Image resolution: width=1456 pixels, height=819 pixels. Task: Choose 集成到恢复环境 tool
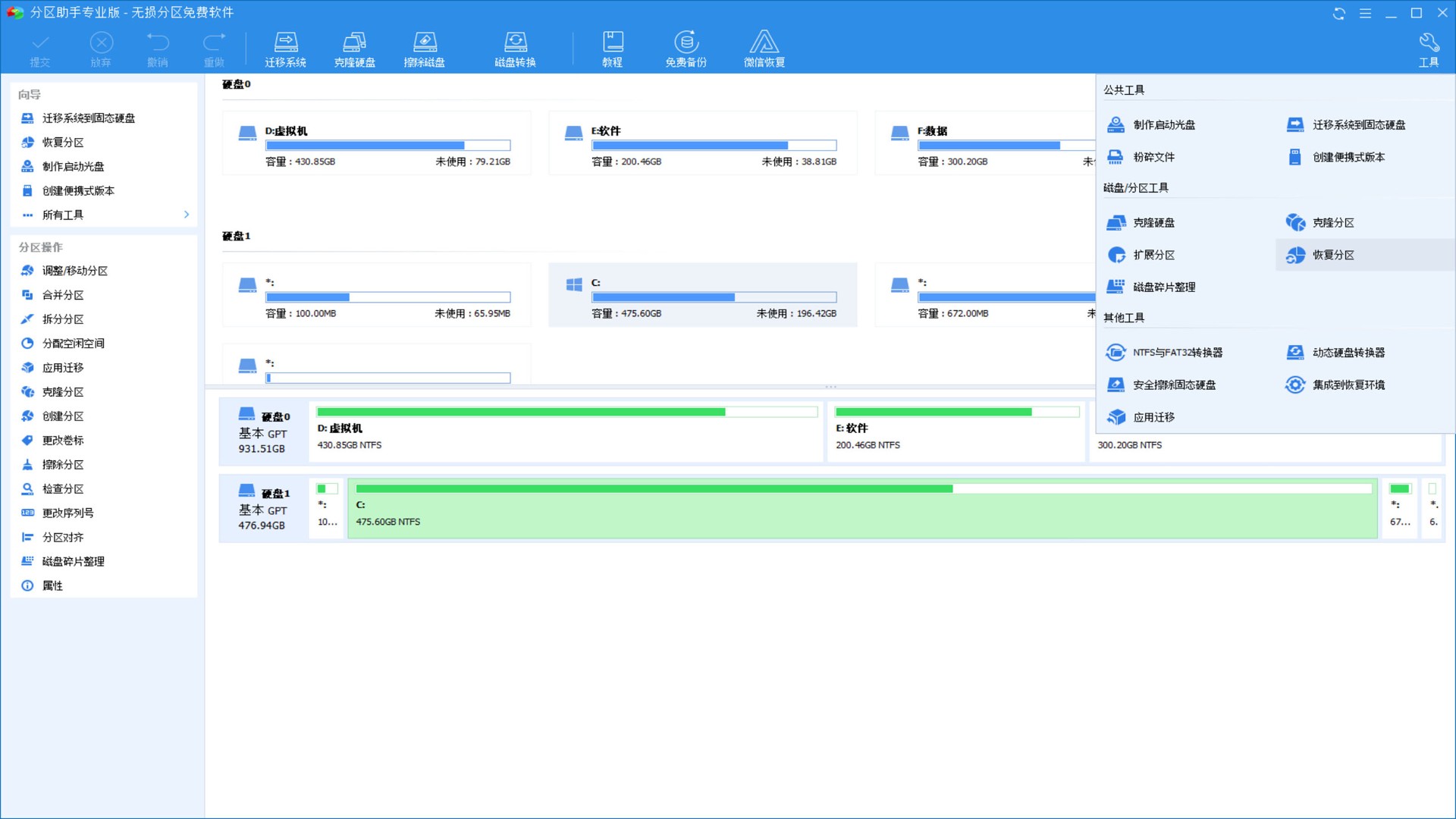click(x=1335, y=384)
